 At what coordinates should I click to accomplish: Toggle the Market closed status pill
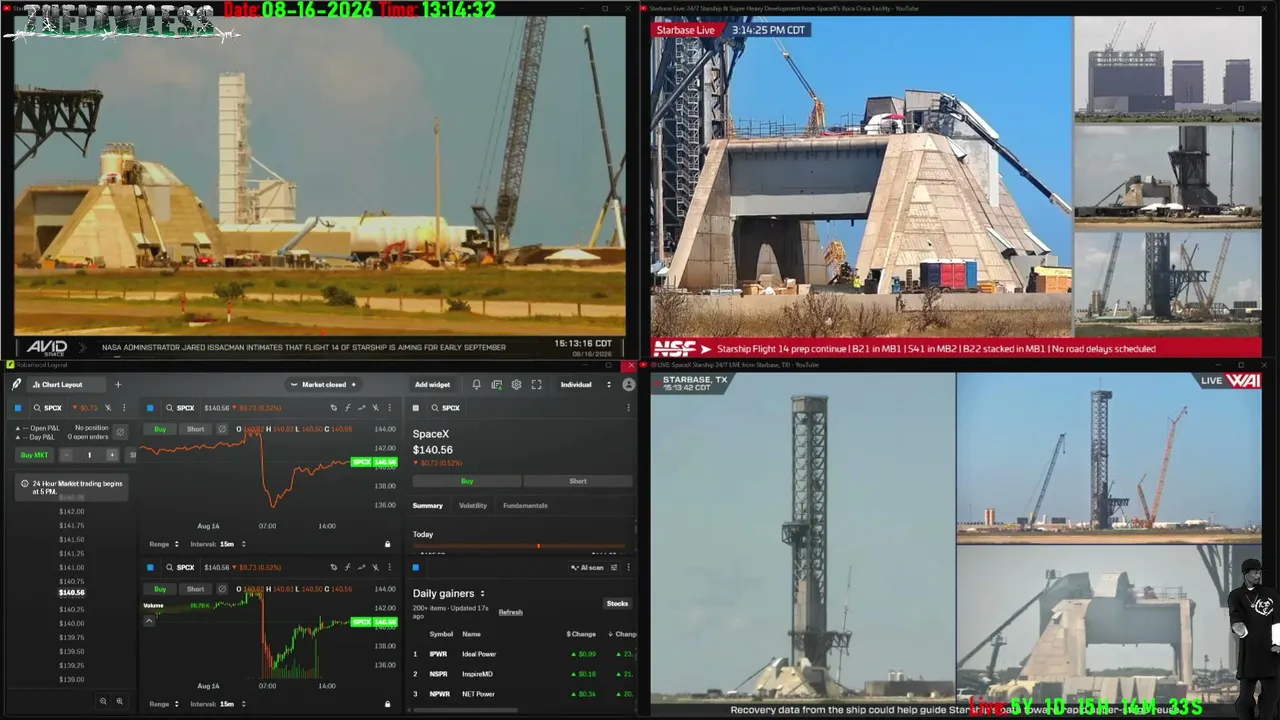[x=323, y=384]
